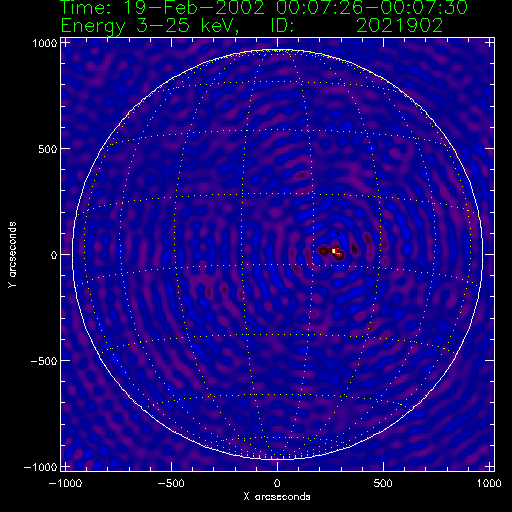Click the 1000 label on X axis
Screen dimensions: 512x512
489,483
